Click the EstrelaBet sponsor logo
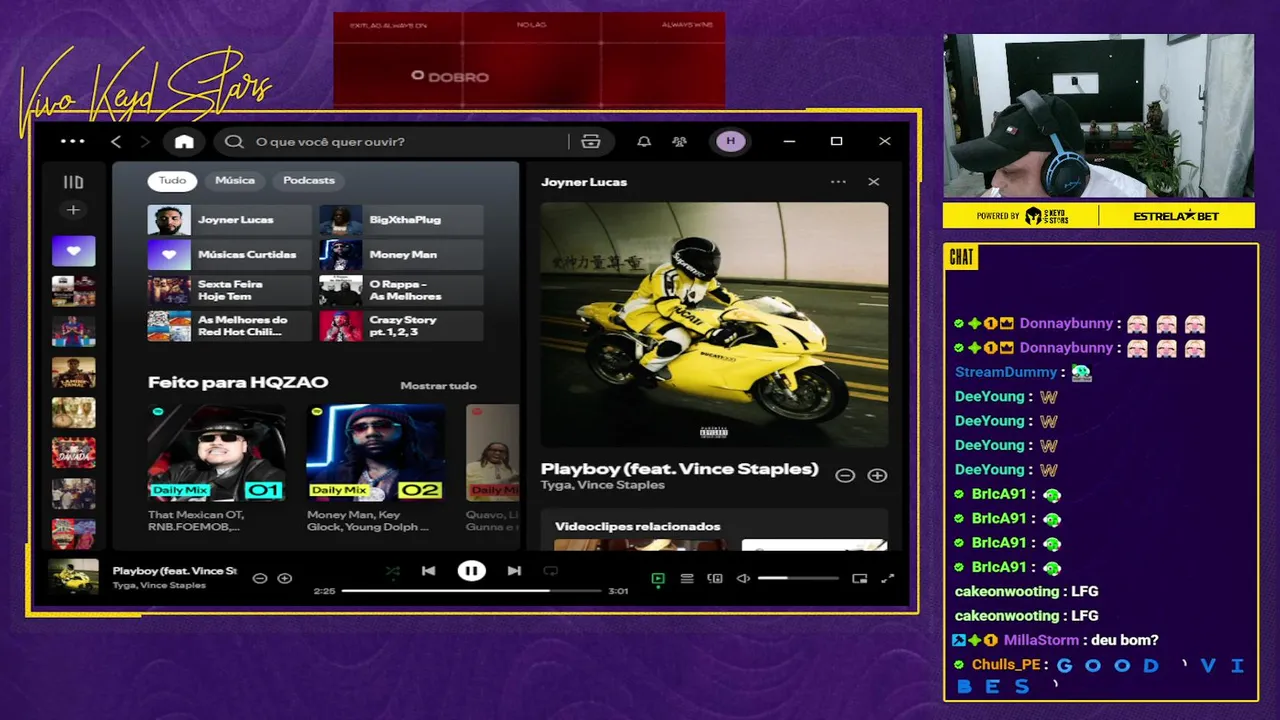 [1177, 216]
